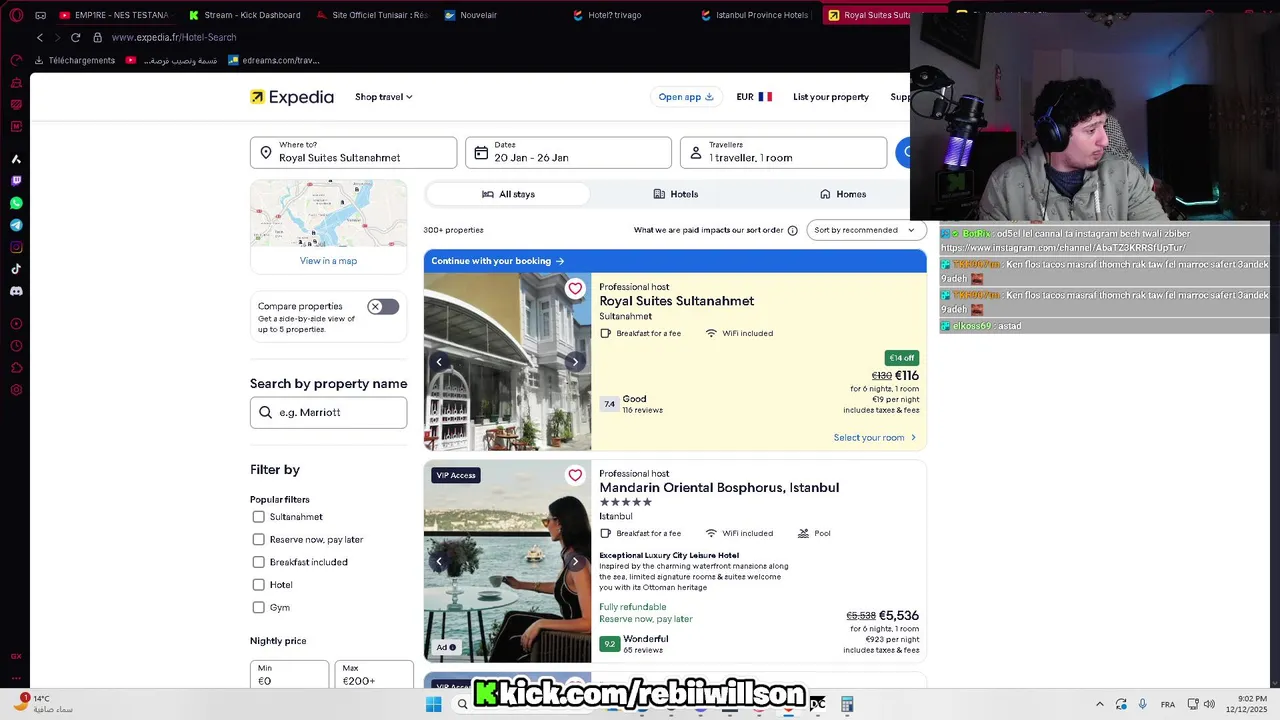
Task: Switch to Istanbul Province Hotels tab
Action: pyautogui.click(x=756, y=15)
